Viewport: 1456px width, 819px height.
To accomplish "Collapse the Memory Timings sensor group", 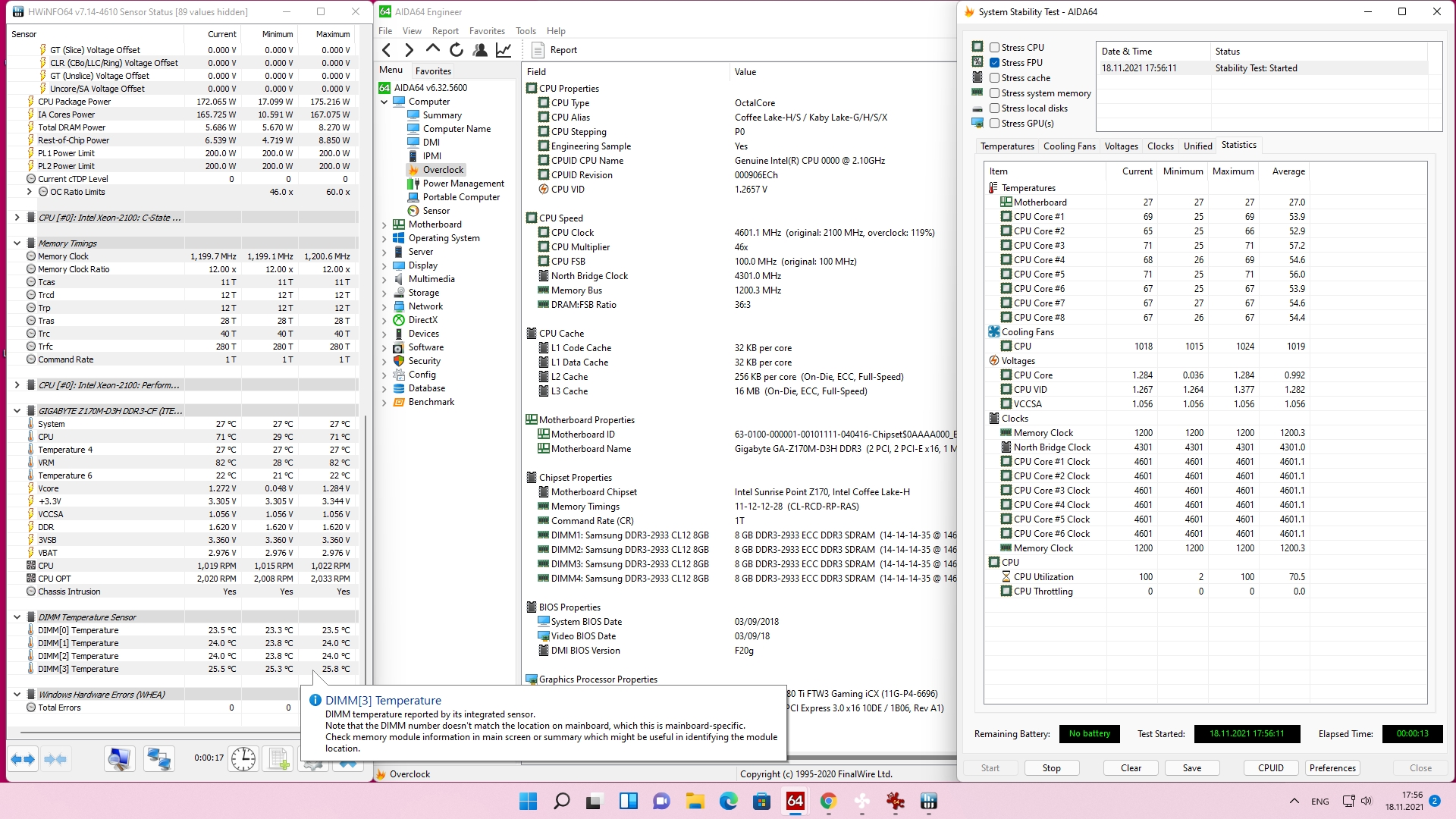I will (x=17, y=243).
